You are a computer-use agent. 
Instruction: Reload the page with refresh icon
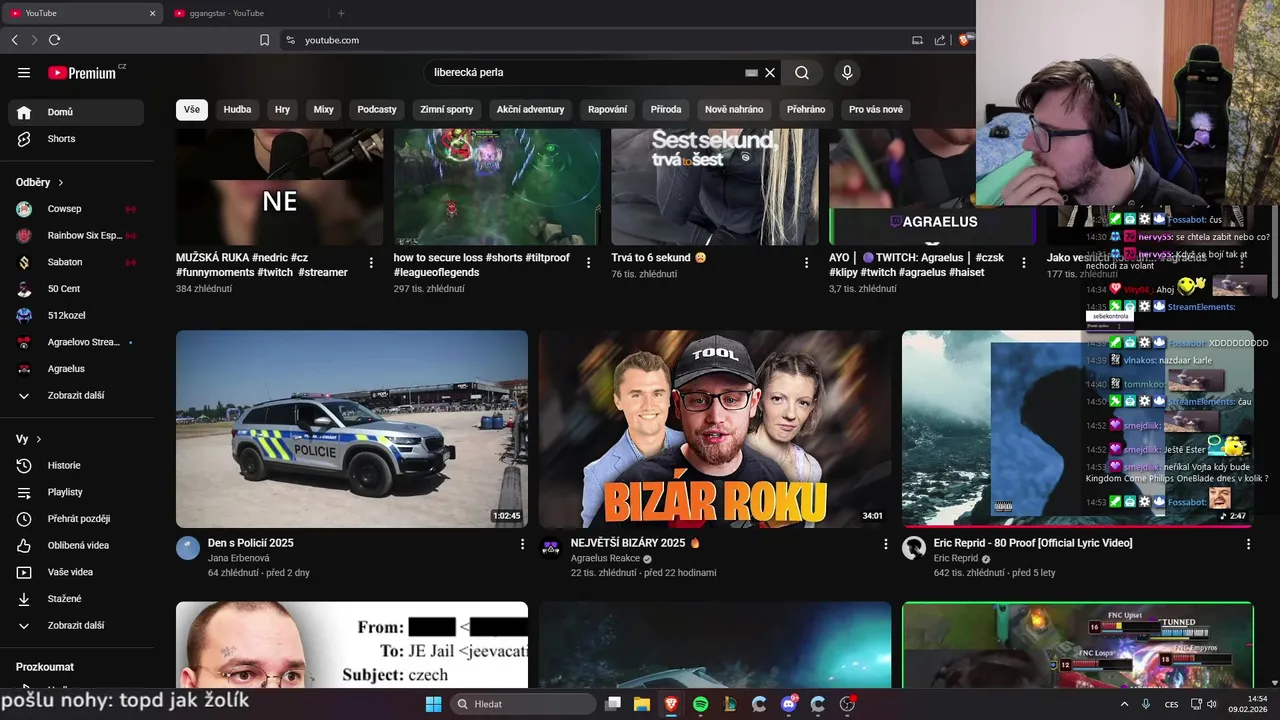pyautogui.click(x=54, y=40)
